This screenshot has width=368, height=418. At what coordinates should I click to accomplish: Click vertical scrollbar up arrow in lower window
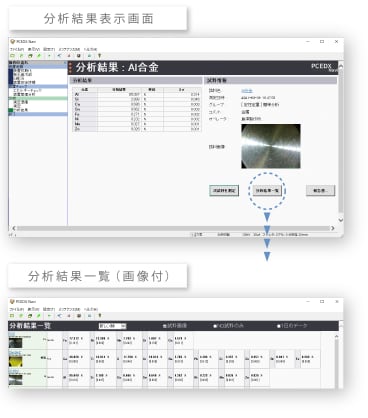[337, 337]
